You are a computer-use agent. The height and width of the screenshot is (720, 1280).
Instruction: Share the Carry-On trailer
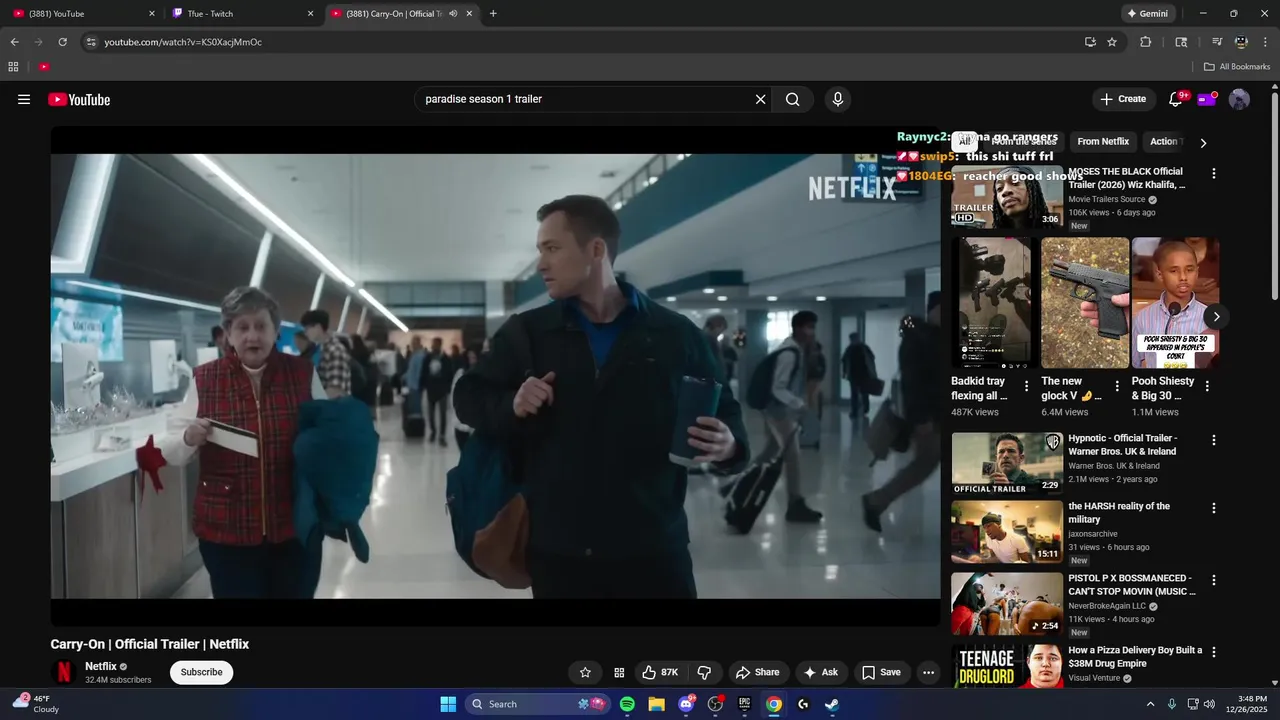tap(757, 672)
